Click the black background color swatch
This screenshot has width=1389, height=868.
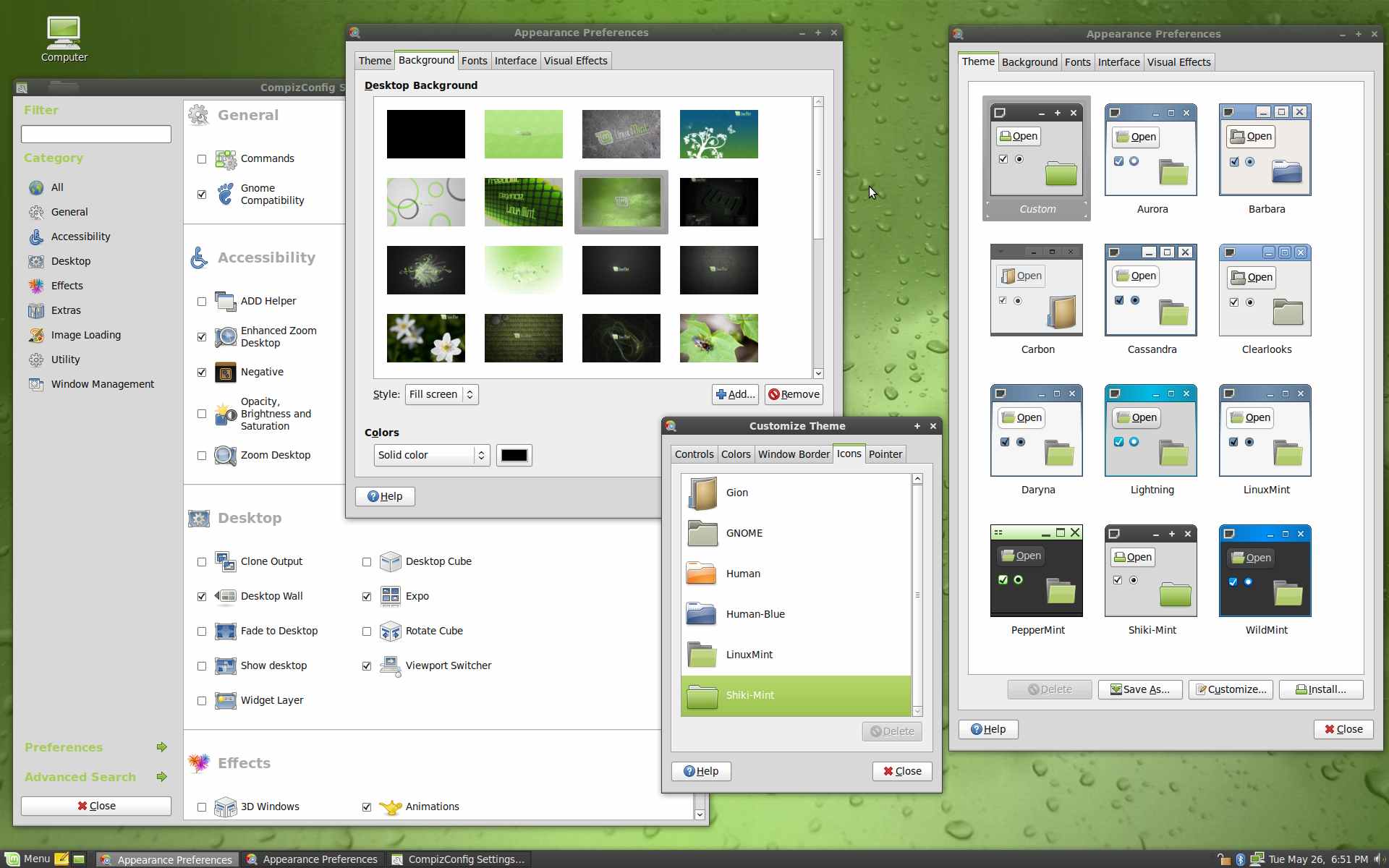coord(514,455)
